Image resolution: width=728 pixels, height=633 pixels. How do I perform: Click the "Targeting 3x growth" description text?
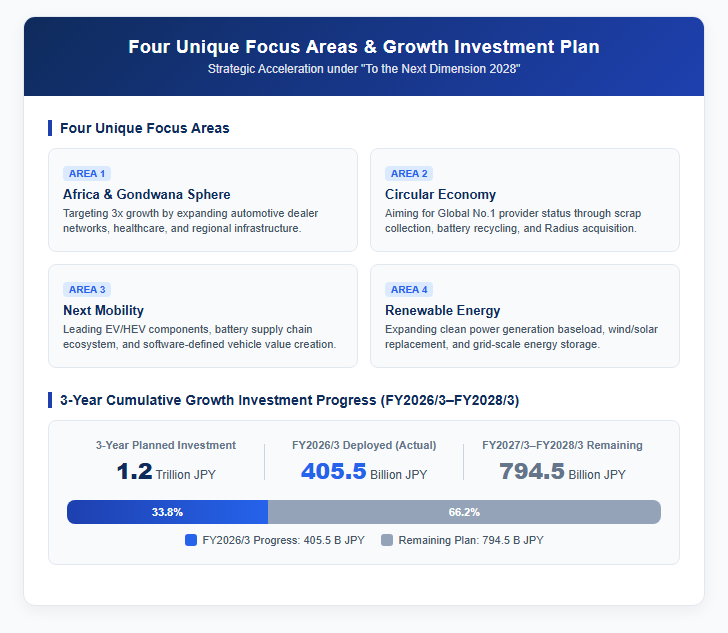[190, 221]
